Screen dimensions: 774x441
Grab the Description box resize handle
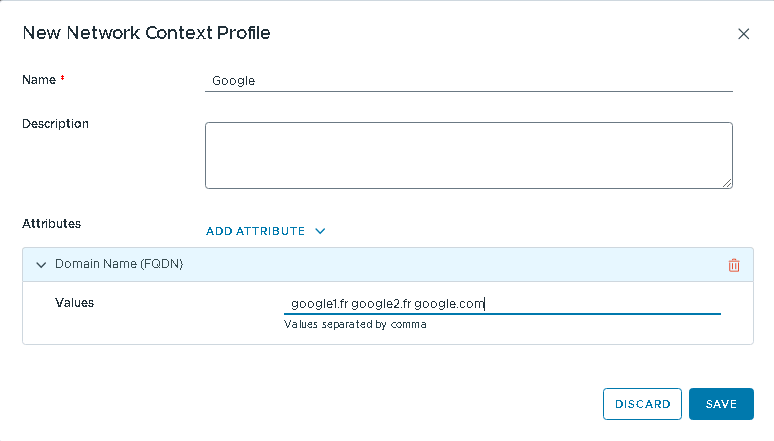(728, 184)
